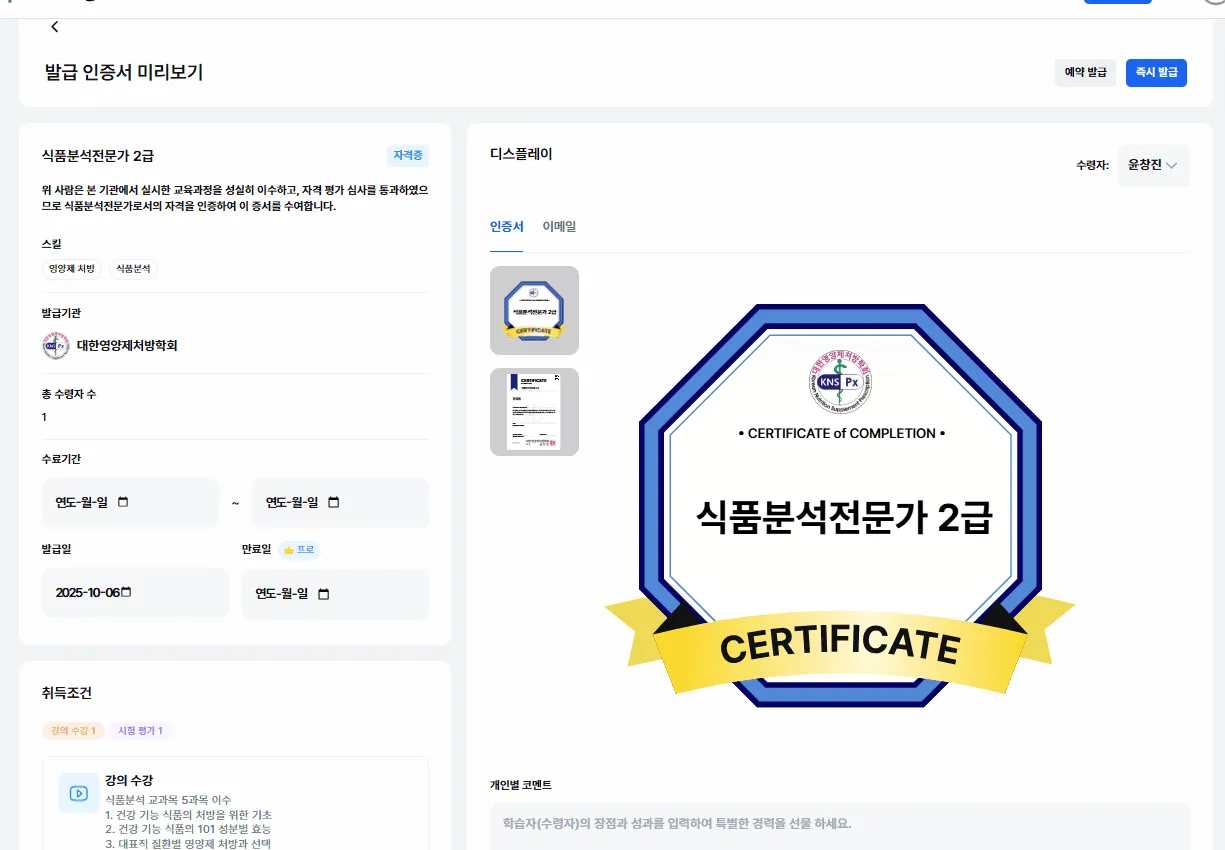Switch to the 이메일 tab
The height and width of the screenshot is (850, 1225).
559,227
